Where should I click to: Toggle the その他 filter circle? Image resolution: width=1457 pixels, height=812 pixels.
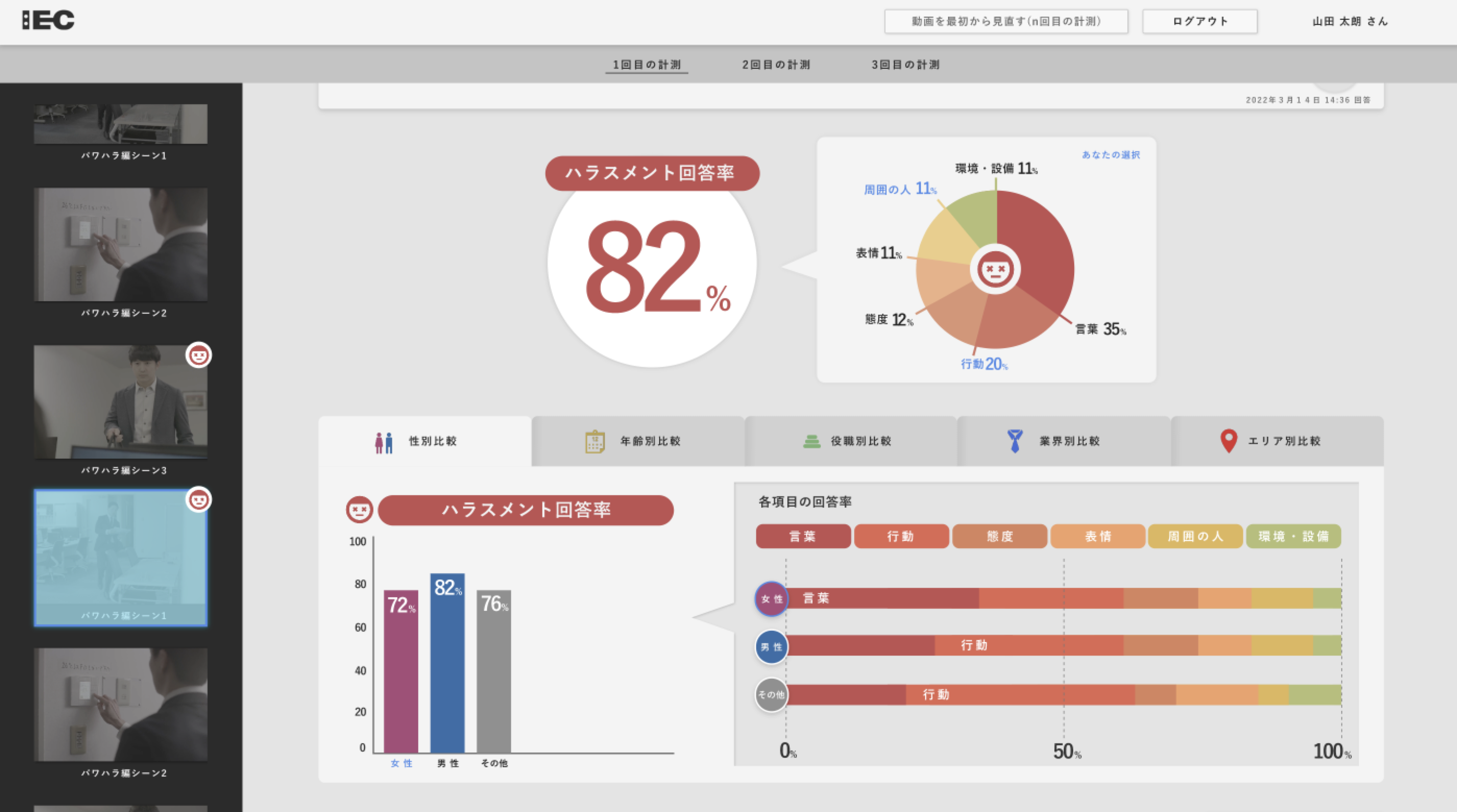click(x=771, y=695)
